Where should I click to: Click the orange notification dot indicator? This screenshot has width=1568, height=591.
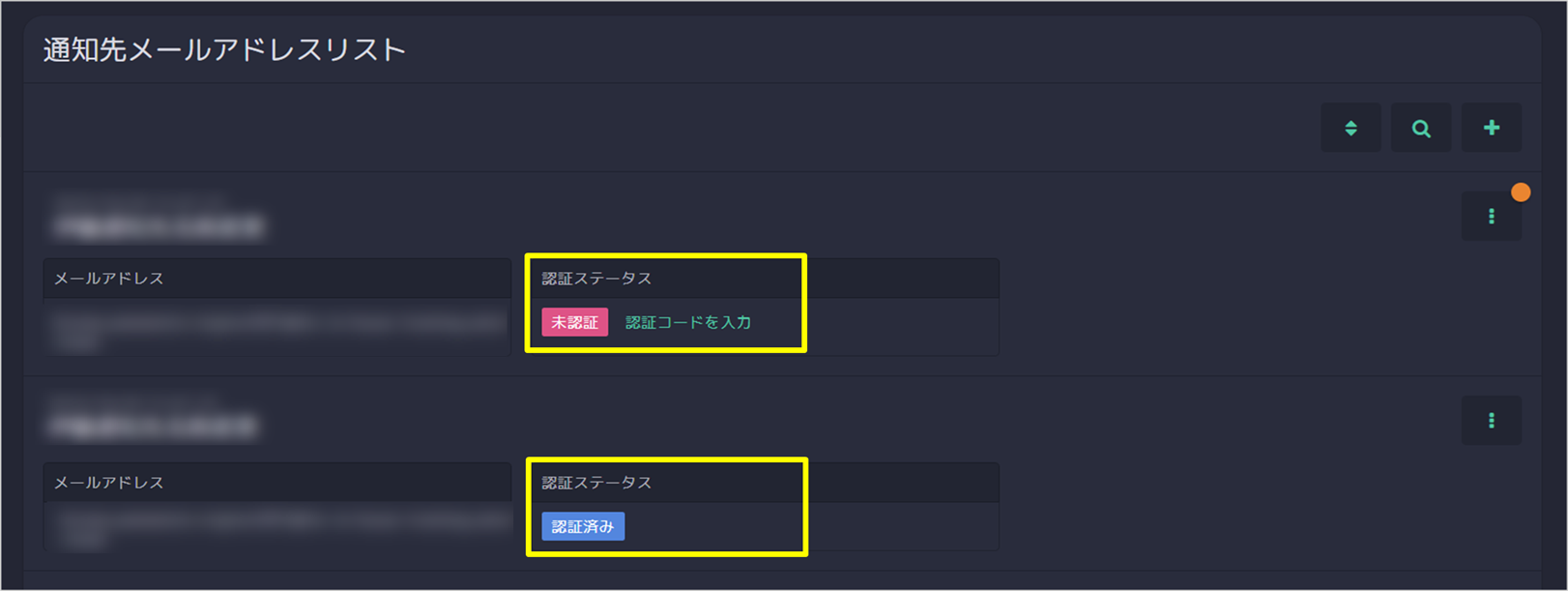[1522, 192]
